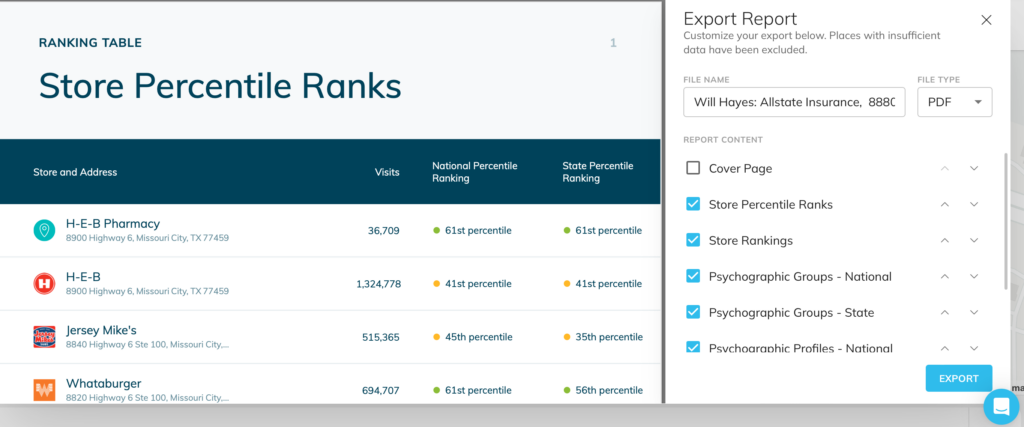Click the H-E-B Pharmacy location pin icon
Image resolution: width=1024 pixels, height=427 pixels.
[x=44, y=230]
